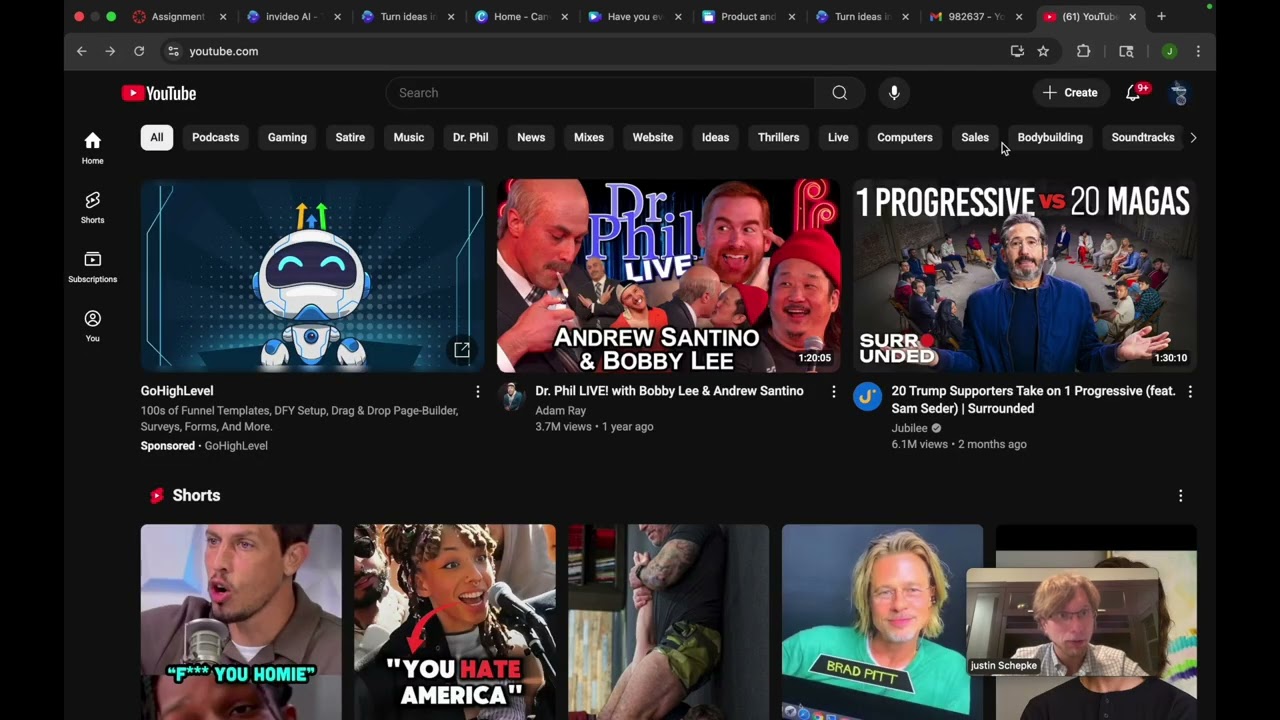This screenshot has width=1280, height=720.
Task: Play the 1 Progressive vs 20 MAGAs thumbnail
Action: click(x=1025, y=276)
